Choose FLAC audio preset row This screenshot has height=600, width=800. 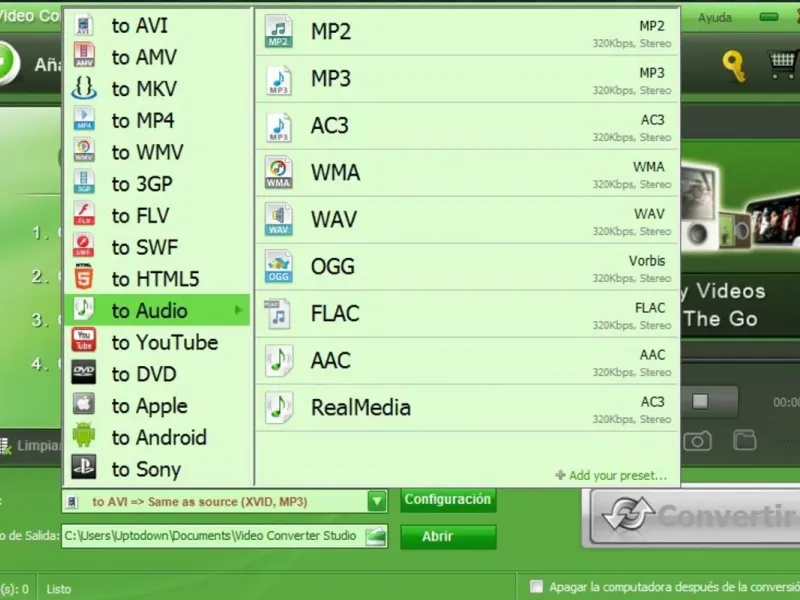[x=467, y=314]
